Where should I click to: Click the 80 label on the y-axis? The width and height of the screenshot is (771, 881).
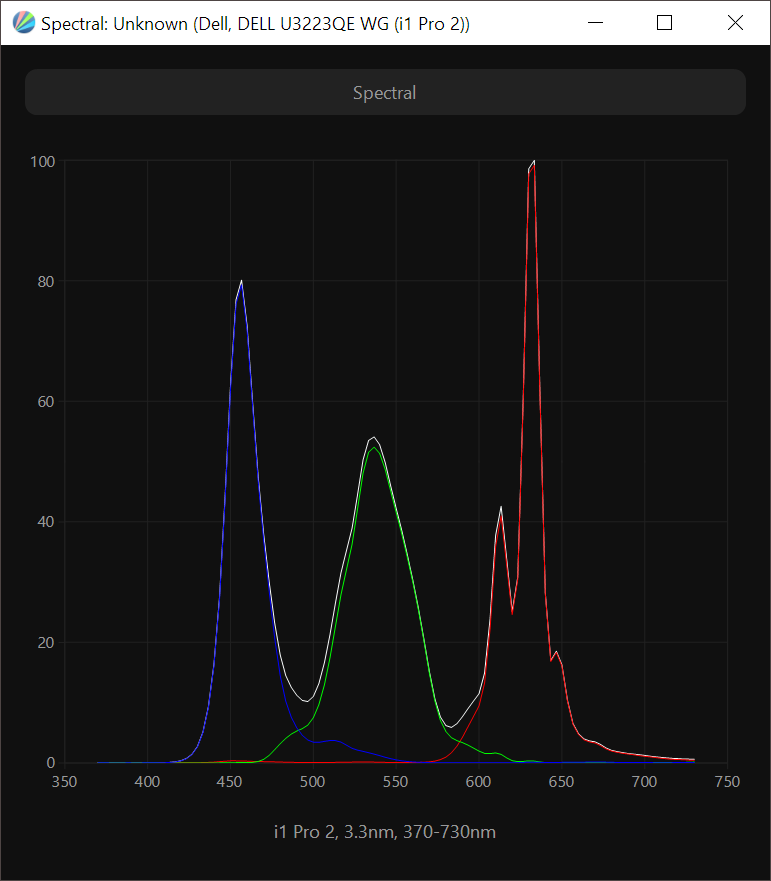click(46, 281)
